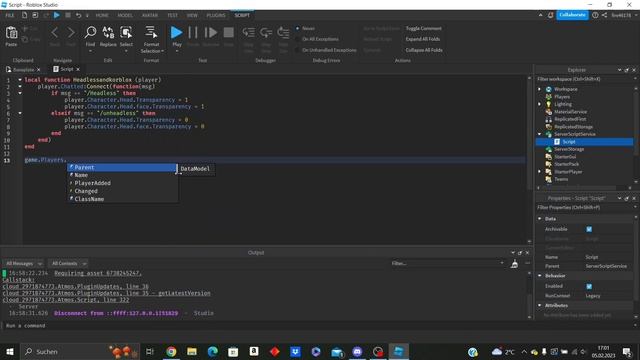
Task: Click the notifications bell icon
Action: (550, 15)
